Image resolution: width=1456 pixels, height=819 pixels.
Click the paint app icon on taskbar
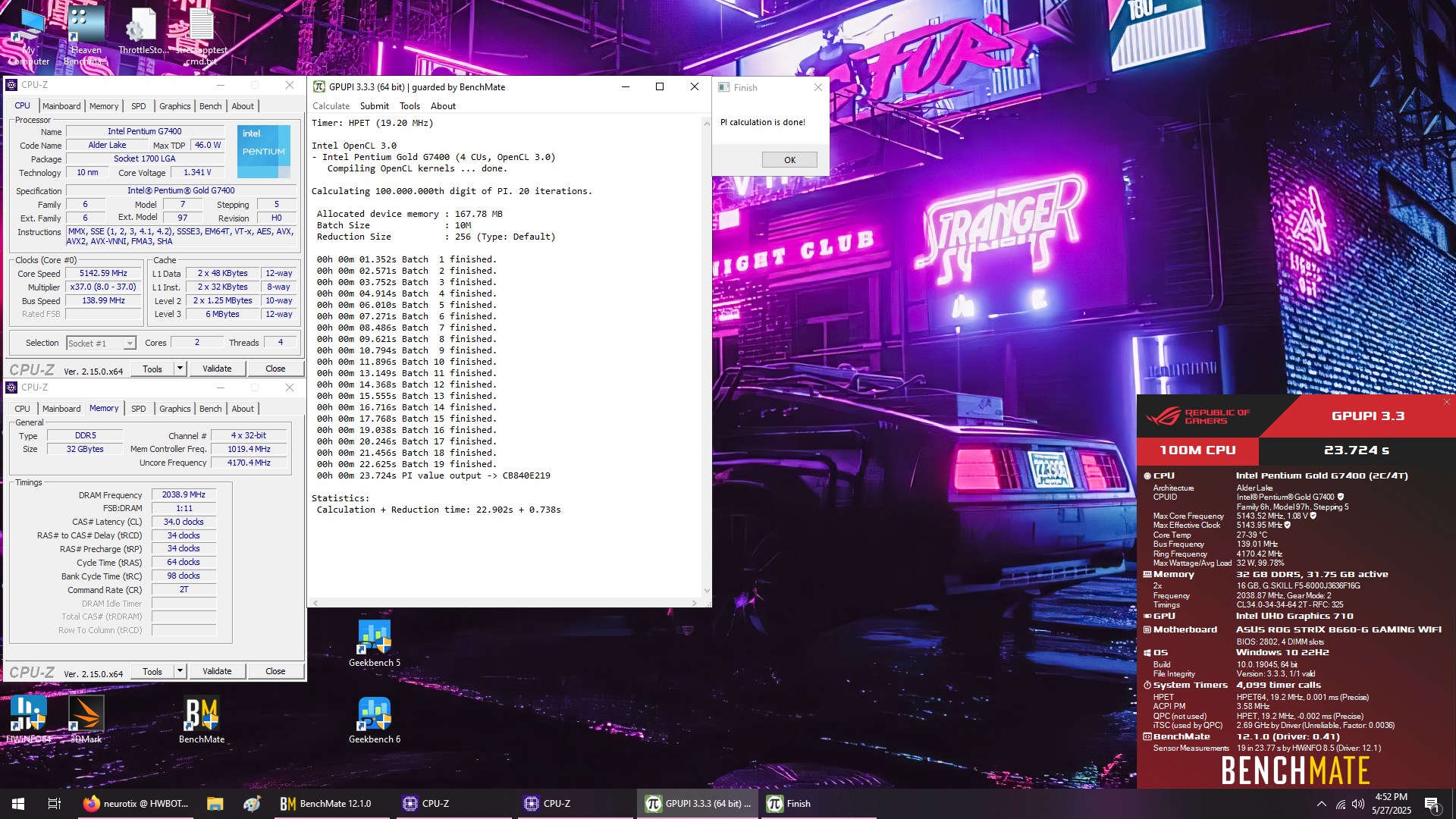(x=253, y=804)
